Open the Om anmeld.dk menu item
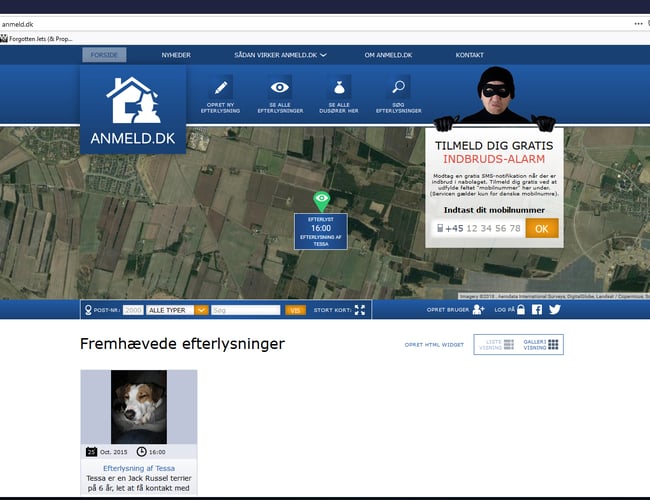Viewport: 650px width, 500px height. coord(388,55)
